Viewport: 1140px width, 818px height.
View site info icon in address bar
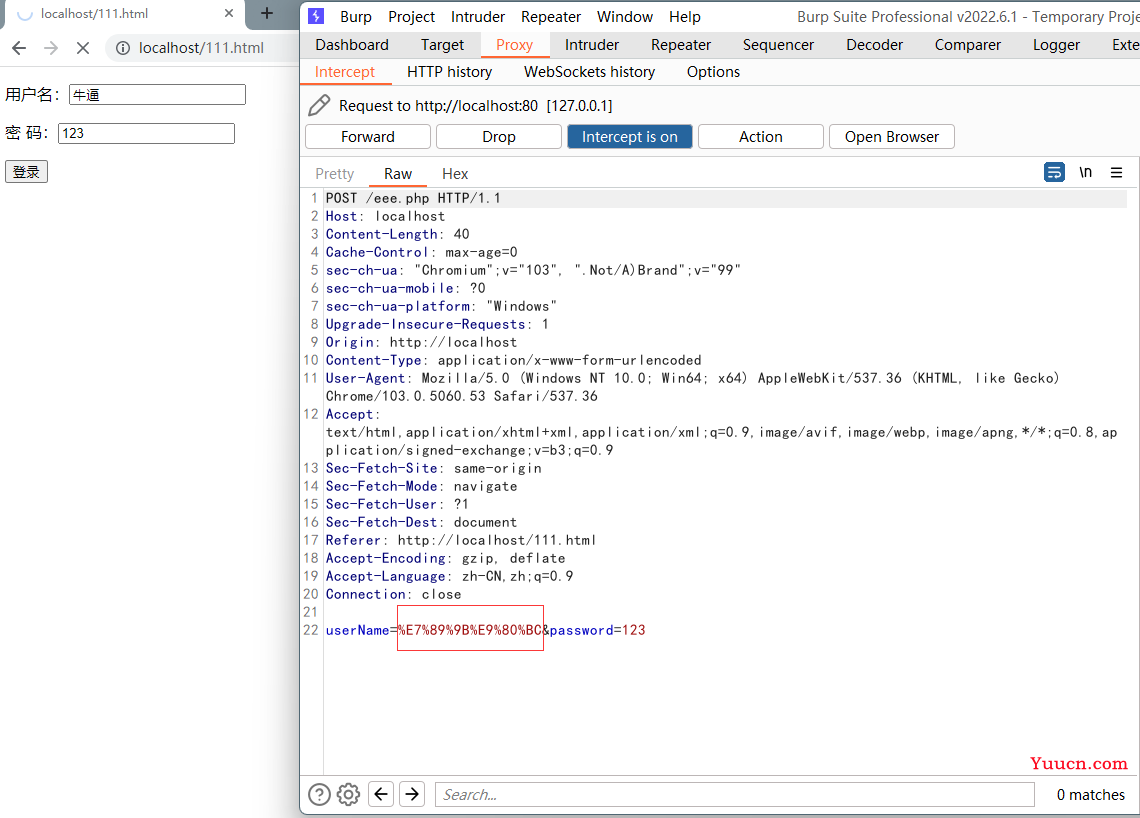pos(123,48)
